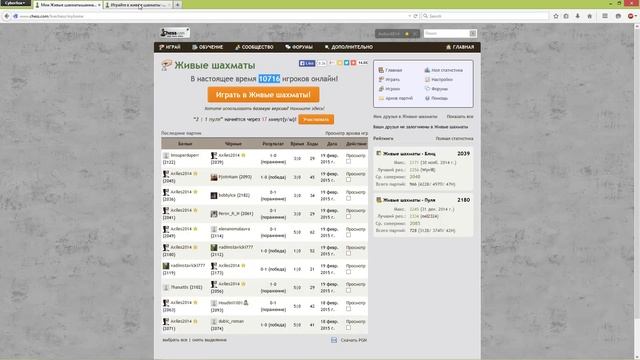The height and width of the screenshot is (360, 640).
Task: Click browser back arrow button
Action: pos(7,16)
